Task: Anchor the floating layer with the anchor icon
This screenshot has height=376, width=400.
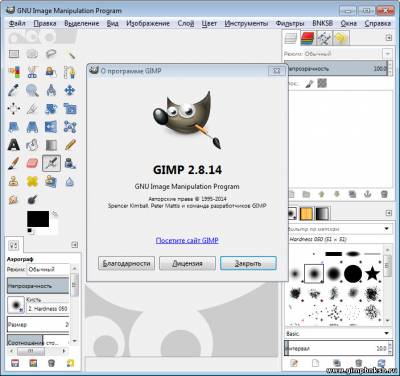Action: click(368, 194)
